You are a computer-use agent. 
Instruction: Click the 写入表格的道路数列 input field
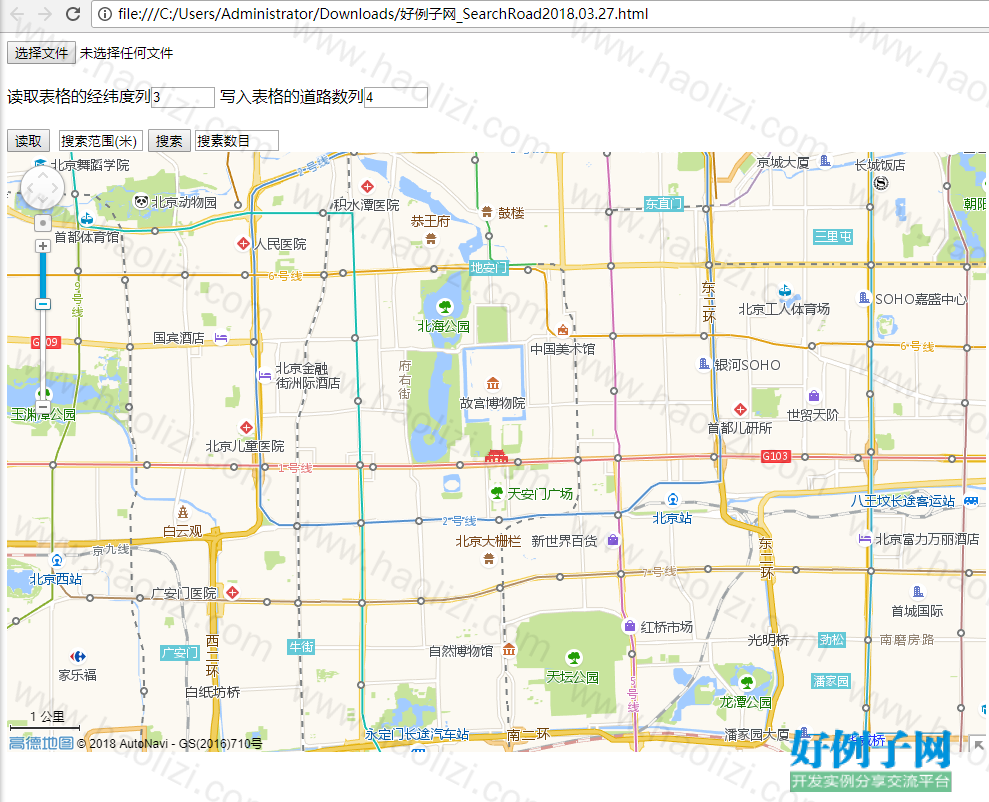click(396, 97)
